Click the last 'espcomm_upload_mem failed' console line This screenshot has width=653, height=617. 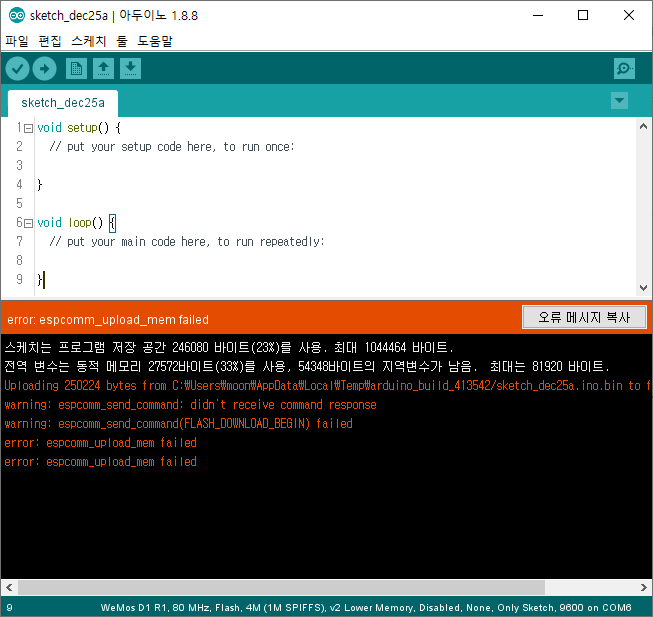point(100,462)
